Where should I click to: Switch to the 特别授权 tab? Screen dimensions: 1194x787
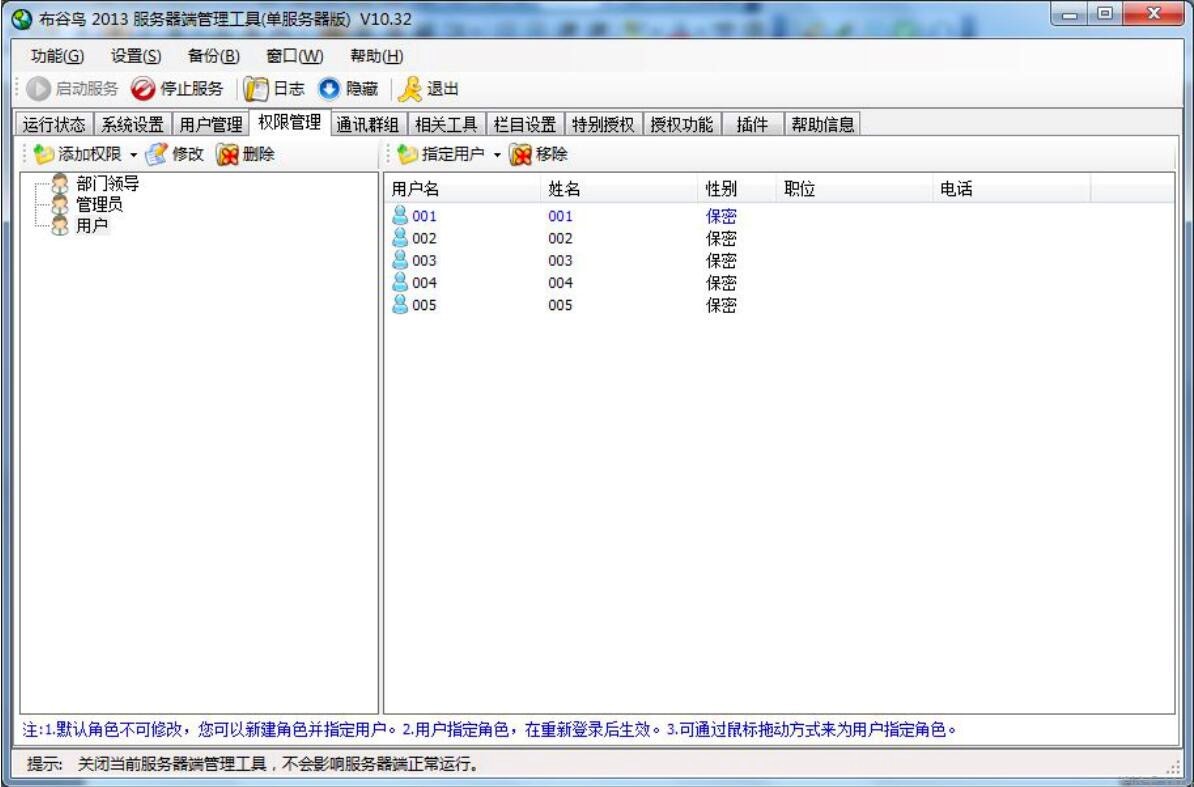coord(603,124)
